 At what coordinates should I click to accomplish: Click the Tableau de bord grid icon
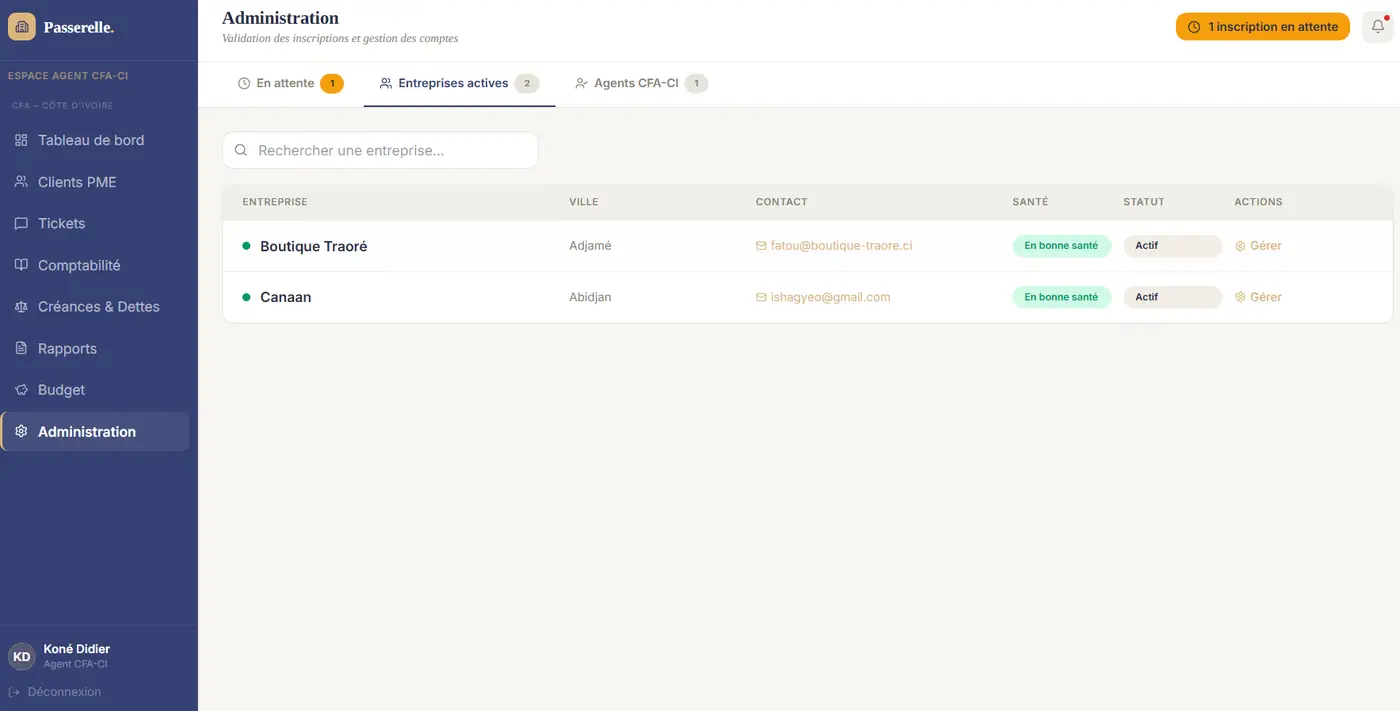coord(21,140)
